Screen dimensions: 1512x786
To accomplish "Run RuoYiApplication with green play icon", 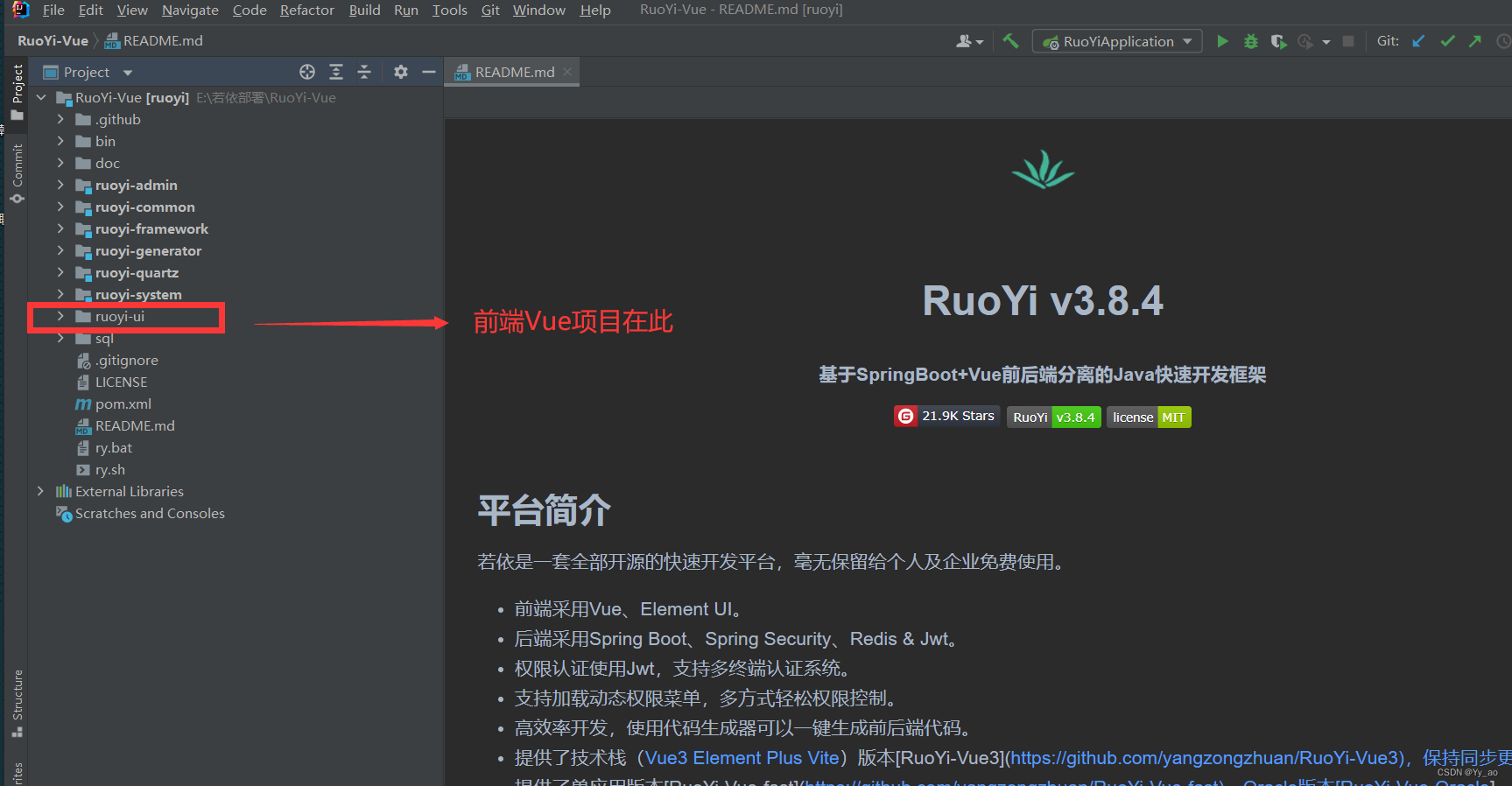I will point(1222,41).
